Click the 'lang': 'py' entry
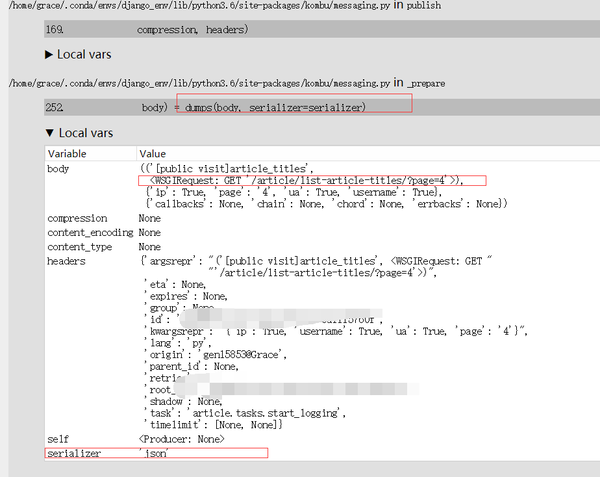The image size is (600, 477). (x=178, y=343)
